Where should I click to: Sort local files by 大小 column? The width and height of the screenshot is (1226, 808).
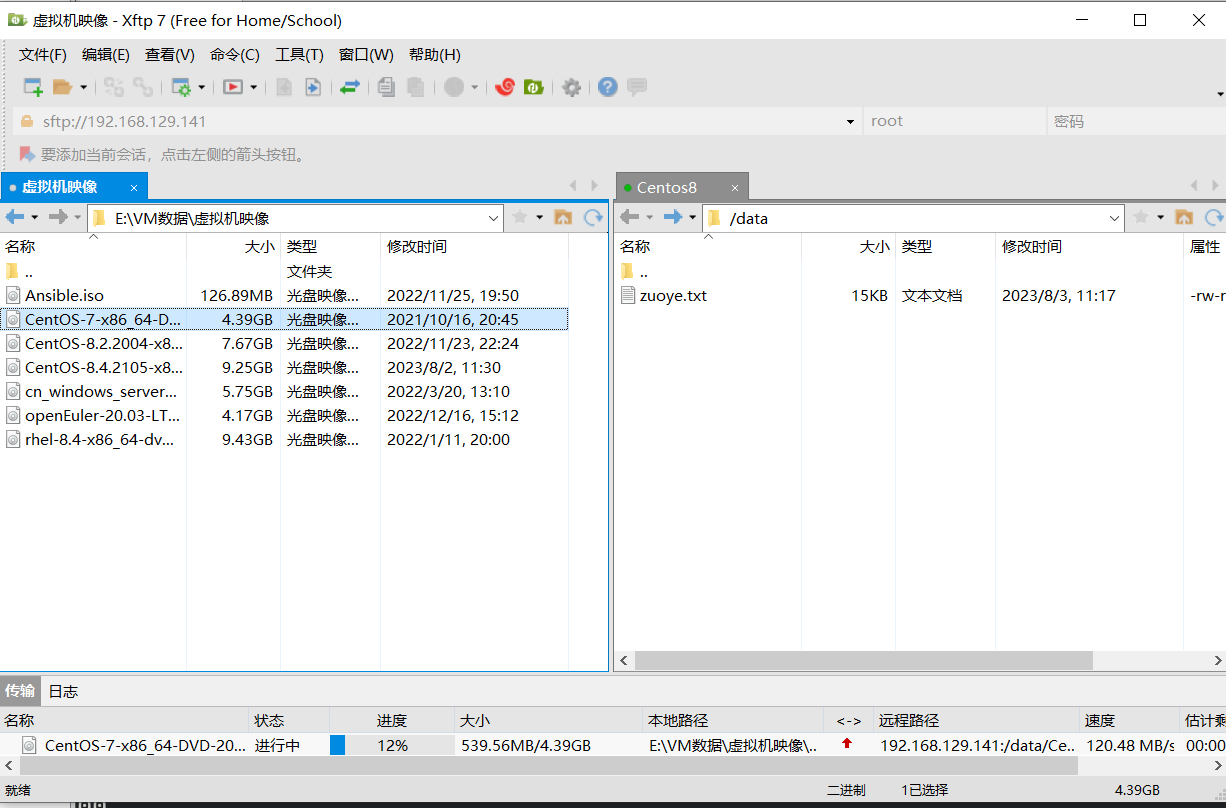233,246
